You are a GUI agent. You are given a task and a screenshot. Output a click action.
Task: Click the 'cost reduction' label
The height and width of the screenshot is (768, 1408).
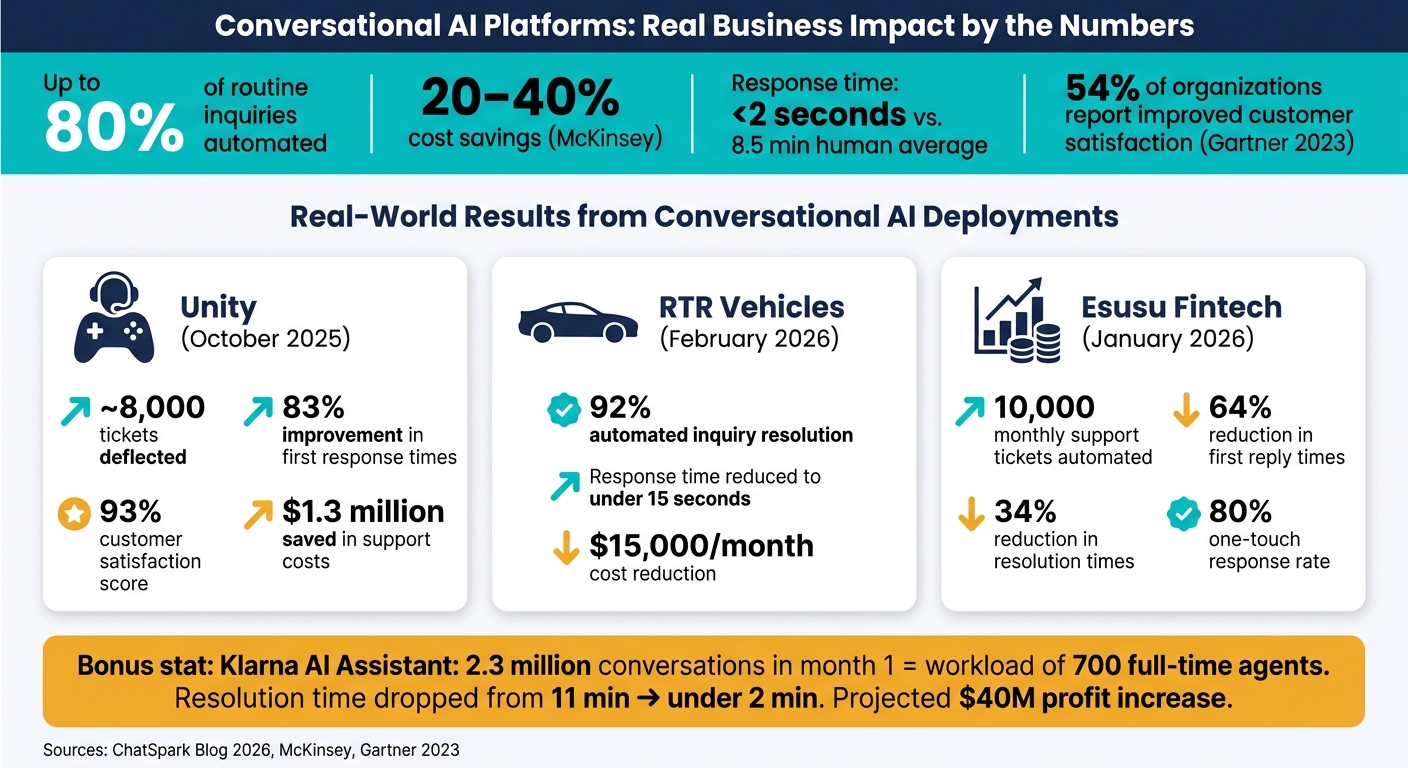(652, 574)
